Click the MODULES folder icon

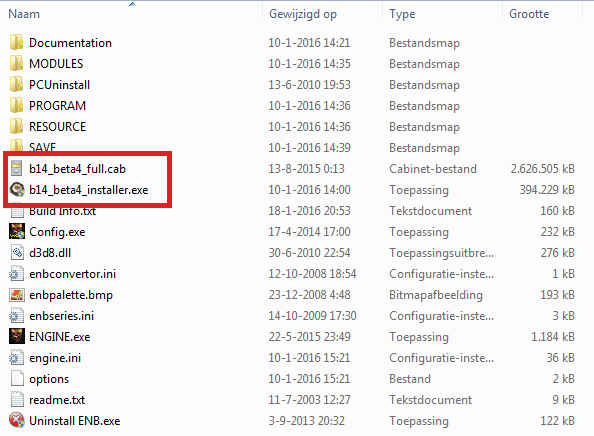pos(16,64)
